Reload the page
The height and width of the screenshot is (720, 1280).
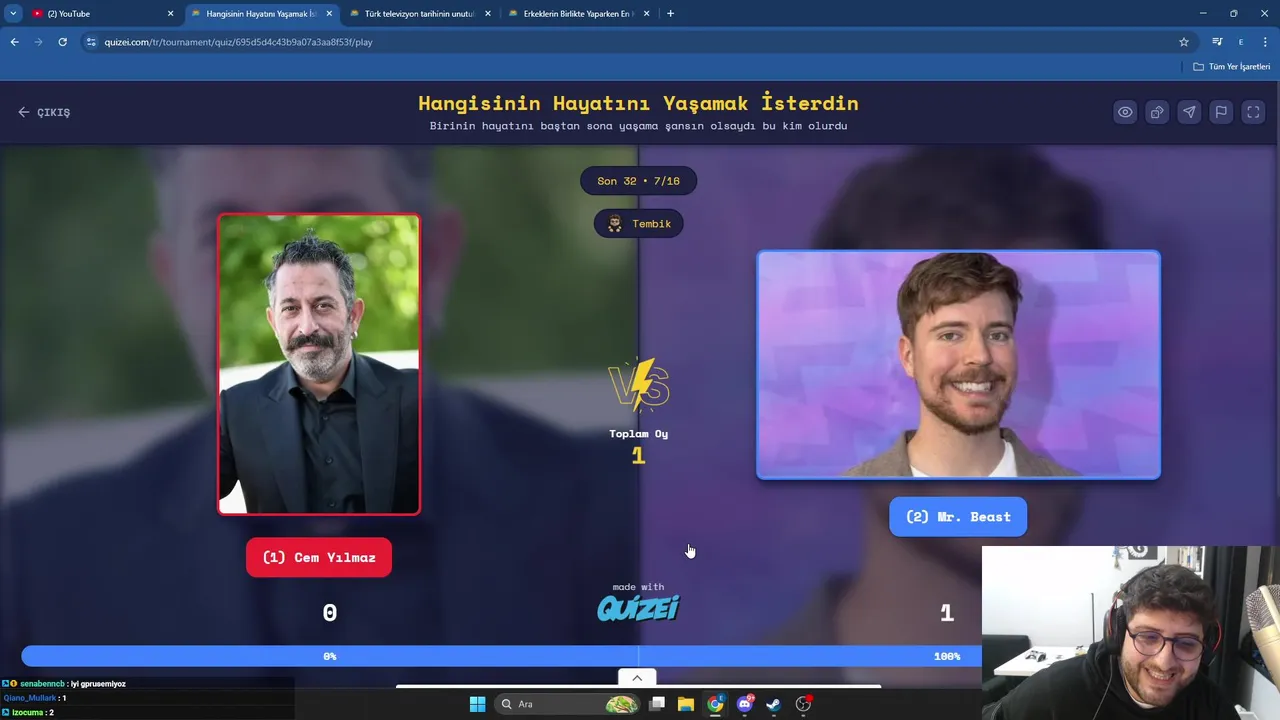tap(62, 42)
